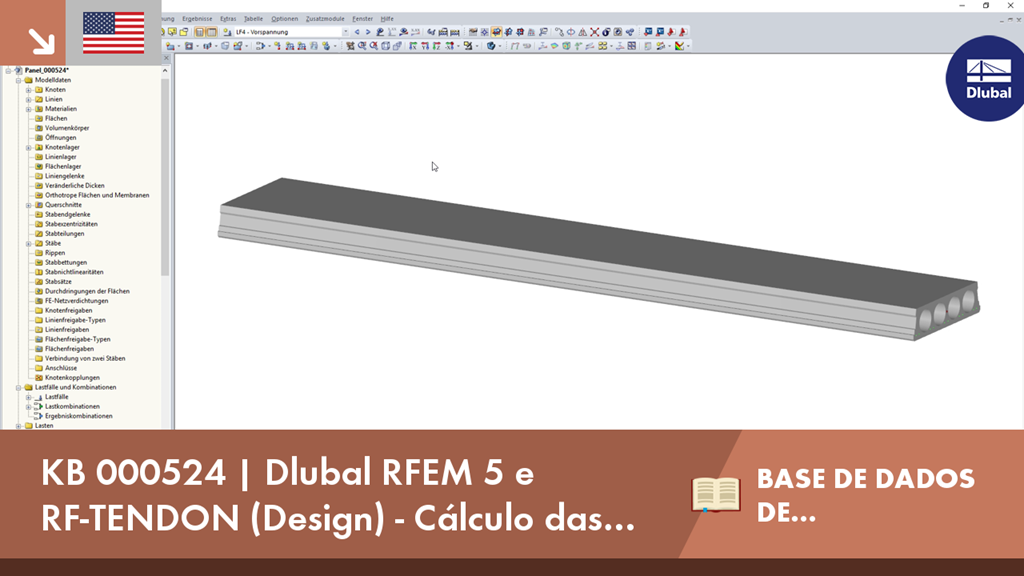This screenshot has height=576, width=1024.
Task: Select Flächenfreigabe-Typen tree item
Action: pyautogui.click(x=78, y=340)
